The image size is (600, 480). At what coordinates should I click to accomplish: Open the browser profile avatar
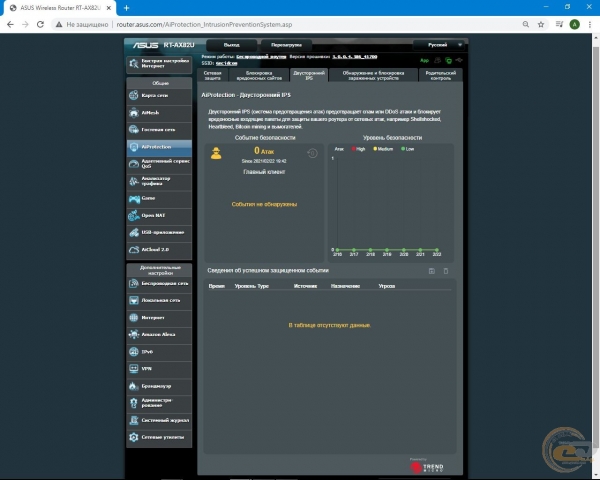click(574, 24)
